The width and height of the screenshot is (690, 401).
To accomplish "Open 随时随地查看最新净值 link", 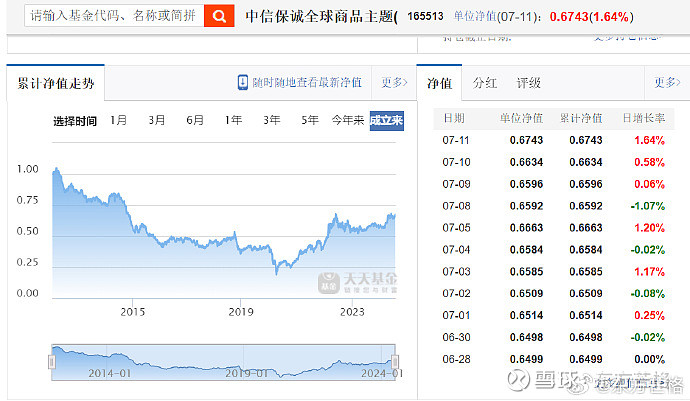I will pyautogui.click(x=307, y=82).
